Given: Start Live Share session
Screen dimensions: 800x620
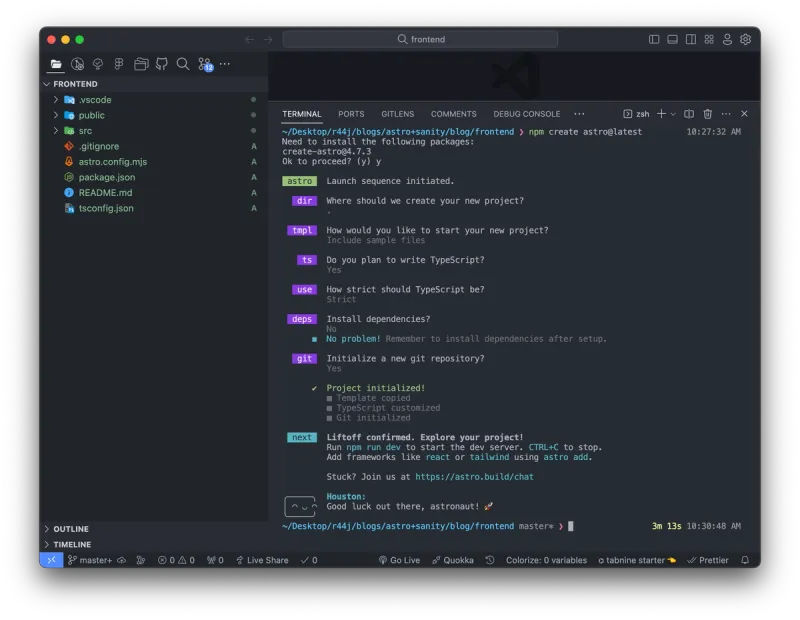Looking at the screenshot, I should [x=262, y=560].
